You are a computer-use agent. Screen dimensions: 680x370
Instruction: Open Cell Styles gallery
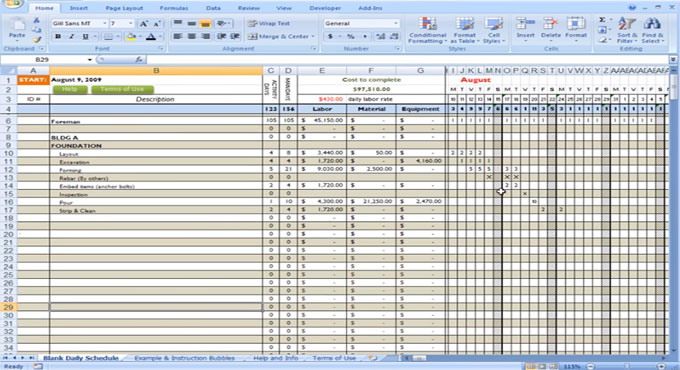[x=494, y=30]
